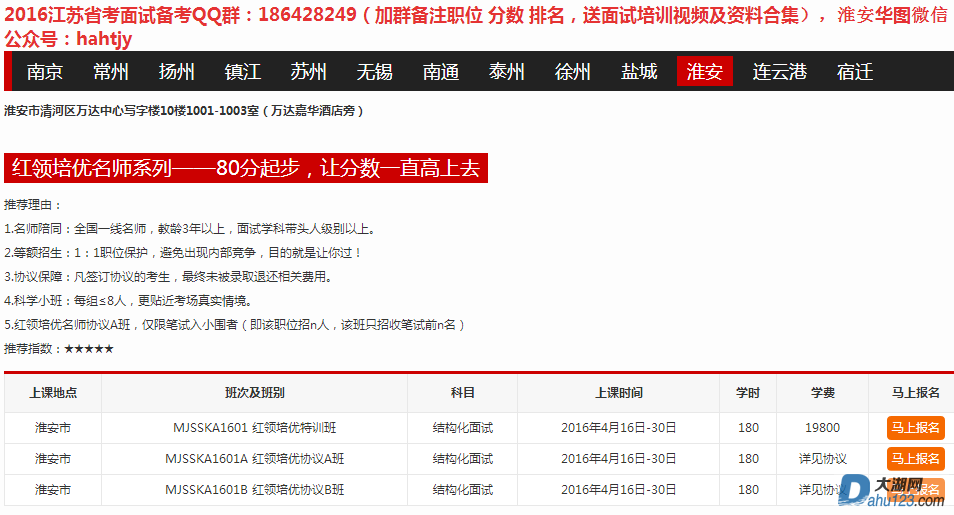
Task: Click the QQ群 186428249 headline text
Action: 476,26
